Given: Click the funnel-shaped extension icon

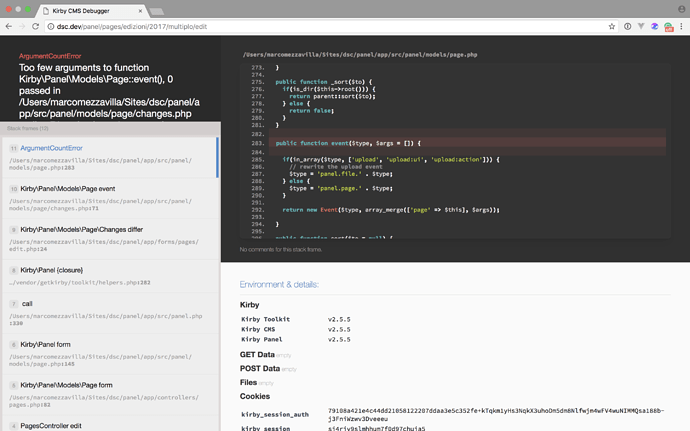Looking at the screenshot, I should [641, 26].
